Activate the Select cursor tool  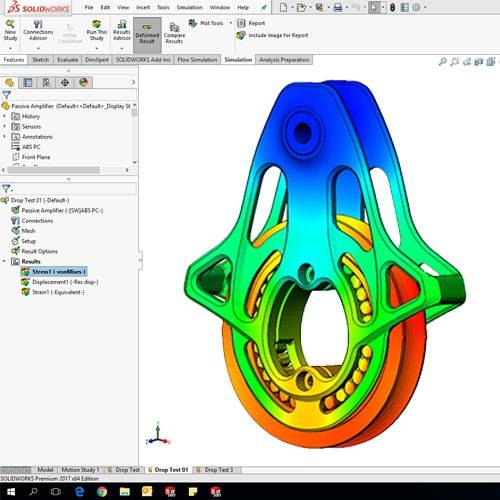coord(374,7)
